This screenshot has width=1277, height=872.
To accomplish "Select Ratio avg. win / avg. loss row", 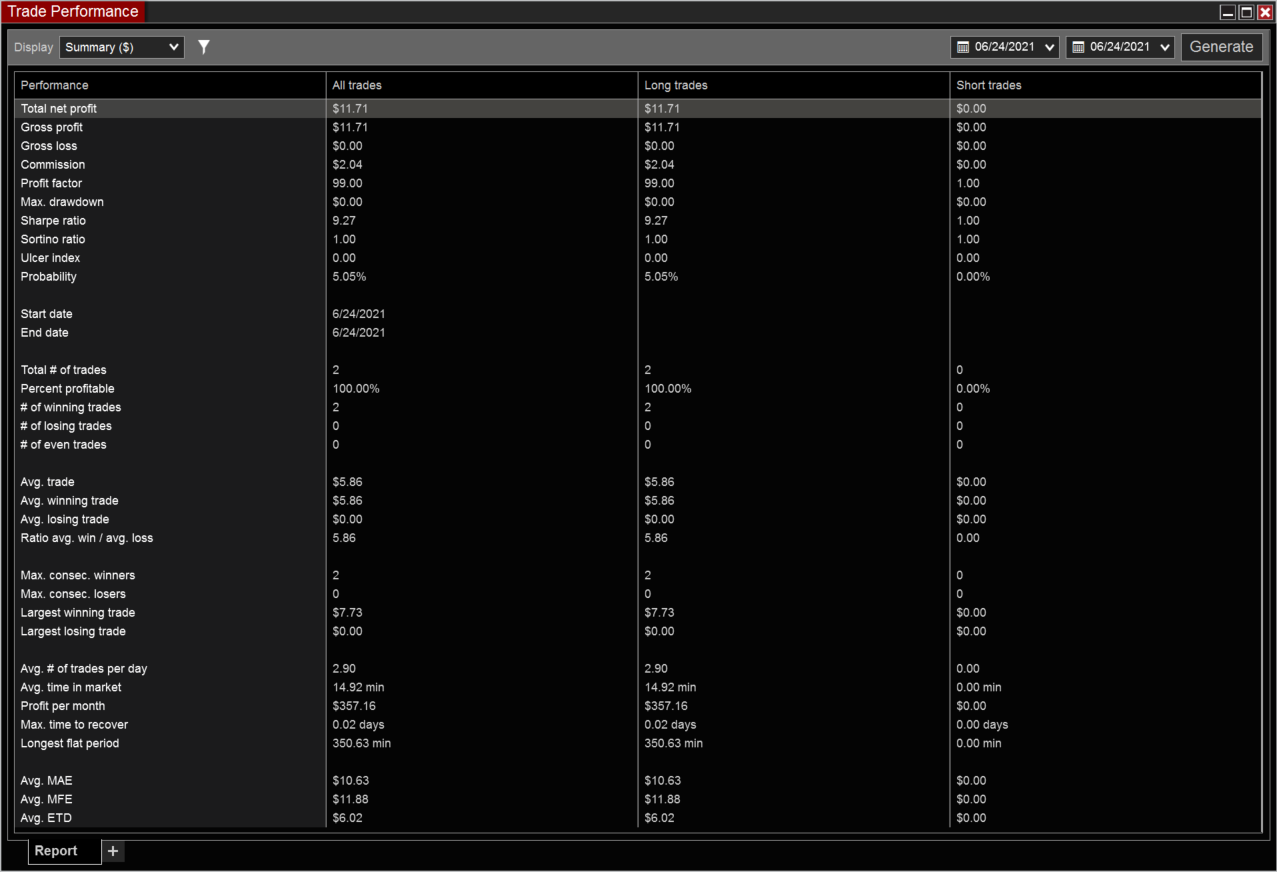I will (638, 538).
